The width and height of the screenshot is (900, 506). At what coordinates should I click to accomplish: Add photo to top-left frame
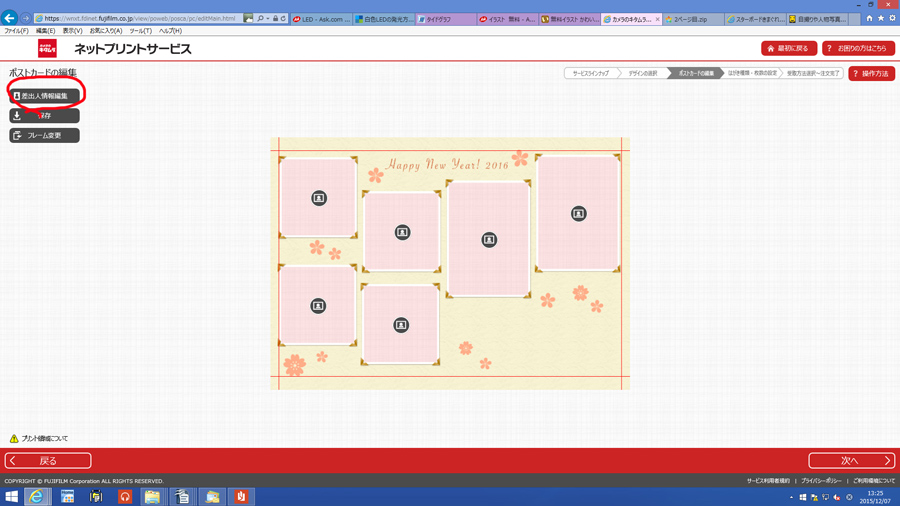pos(318,198)
